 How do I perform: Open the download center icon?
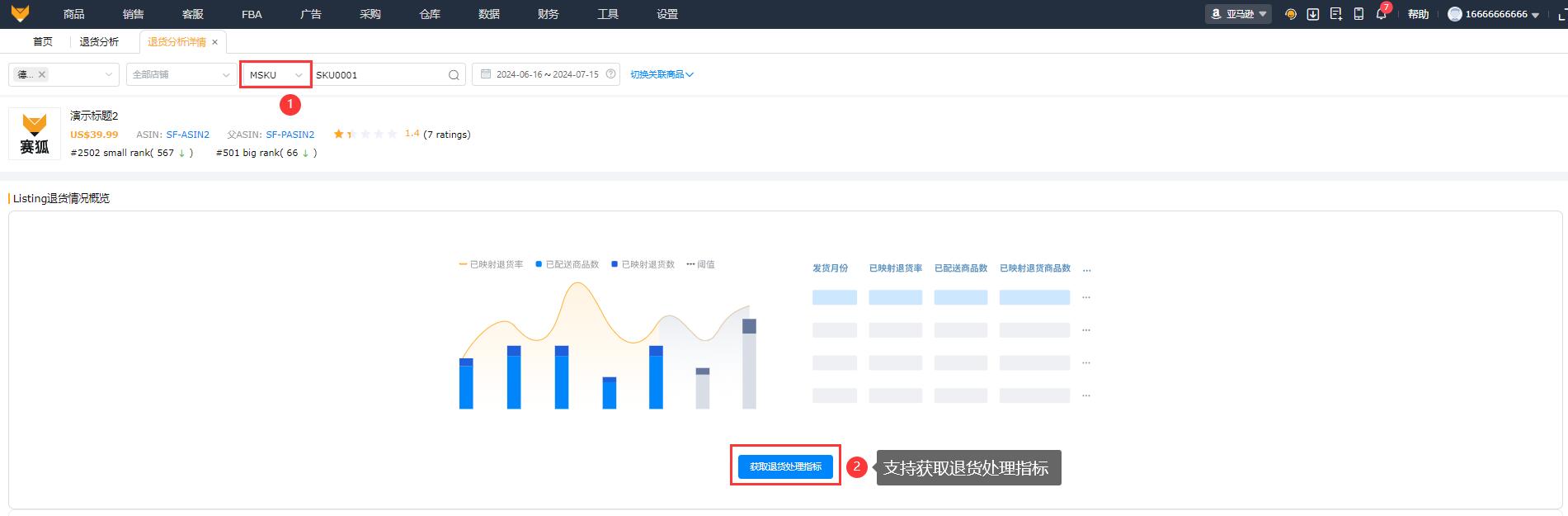coord(1313,14)
